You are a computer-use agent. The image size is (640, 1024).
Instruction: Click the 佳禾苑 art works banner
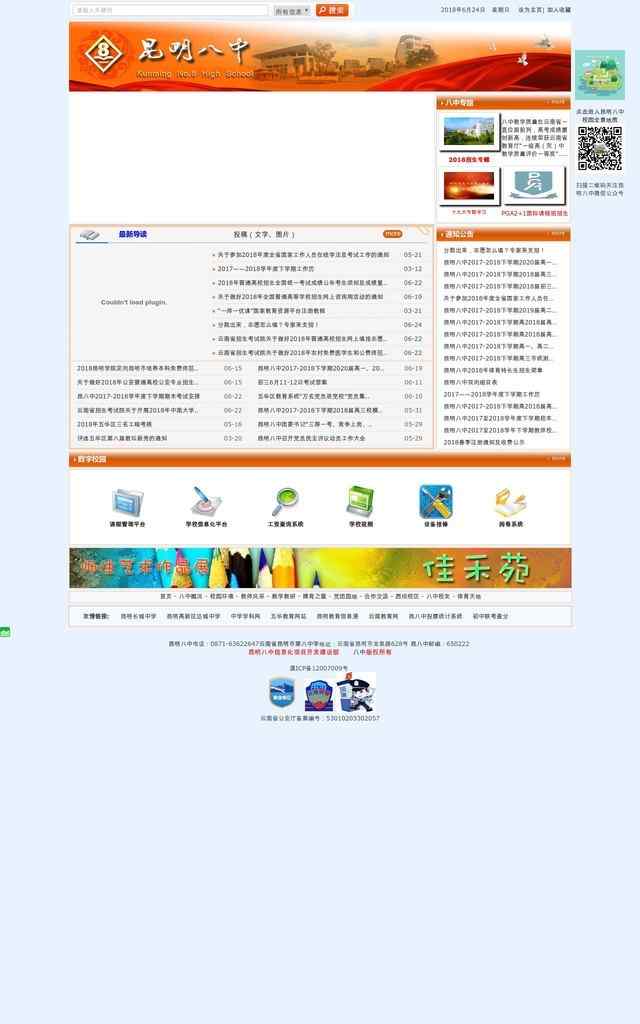click(320, 568)
